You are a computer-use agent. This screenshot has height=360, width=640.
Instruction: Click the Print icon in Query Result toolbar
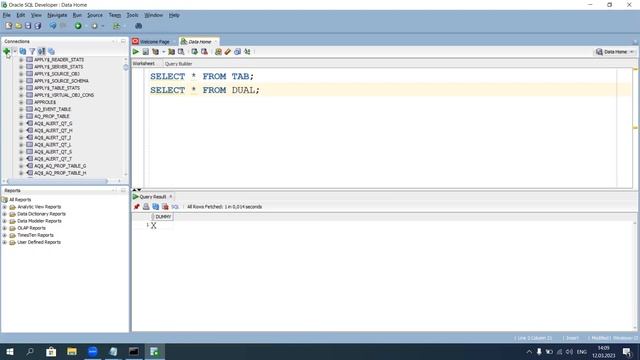coord(146,207)
